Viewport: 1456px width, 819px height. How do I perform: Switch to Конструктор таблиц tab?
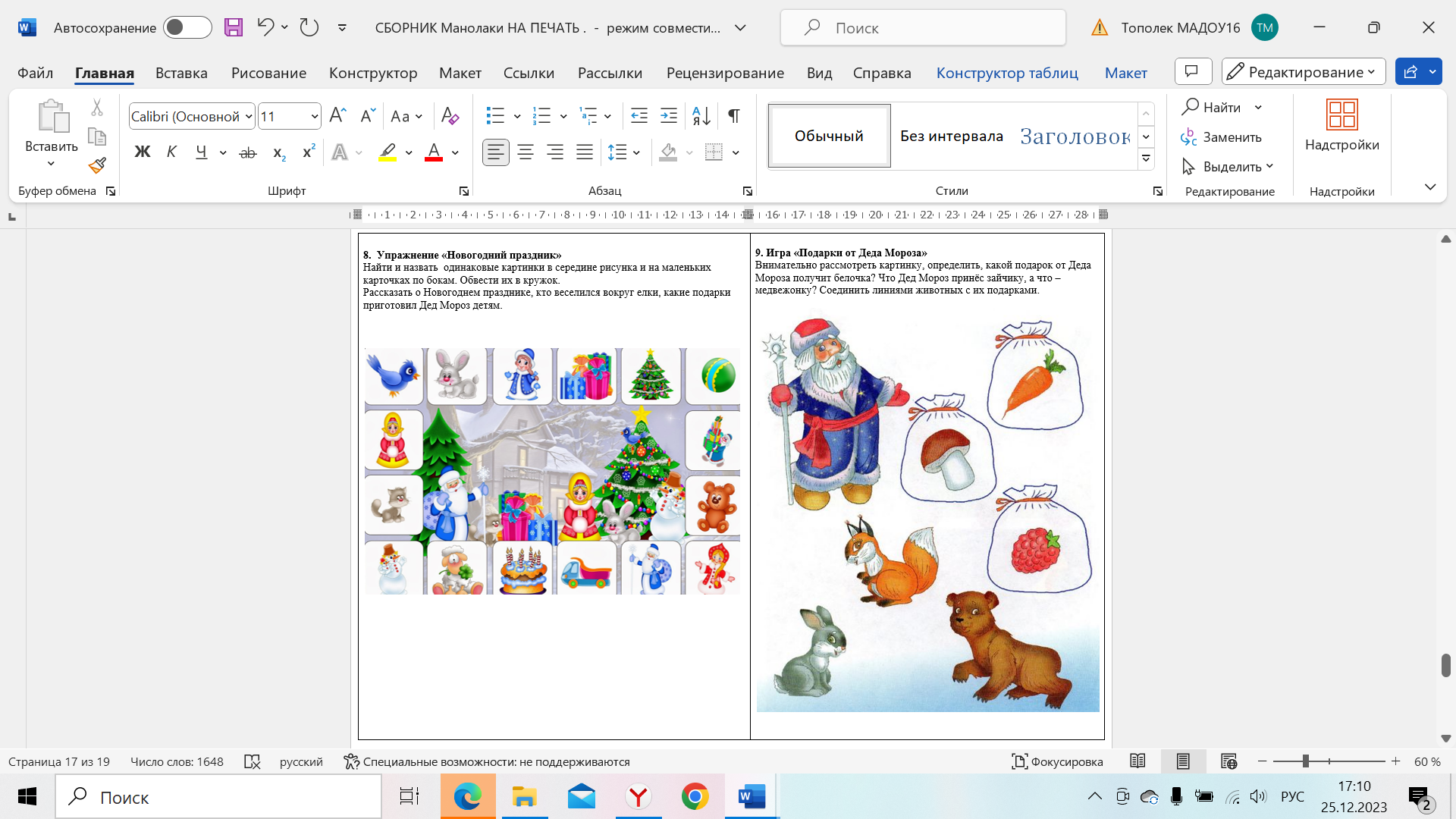1007,73
